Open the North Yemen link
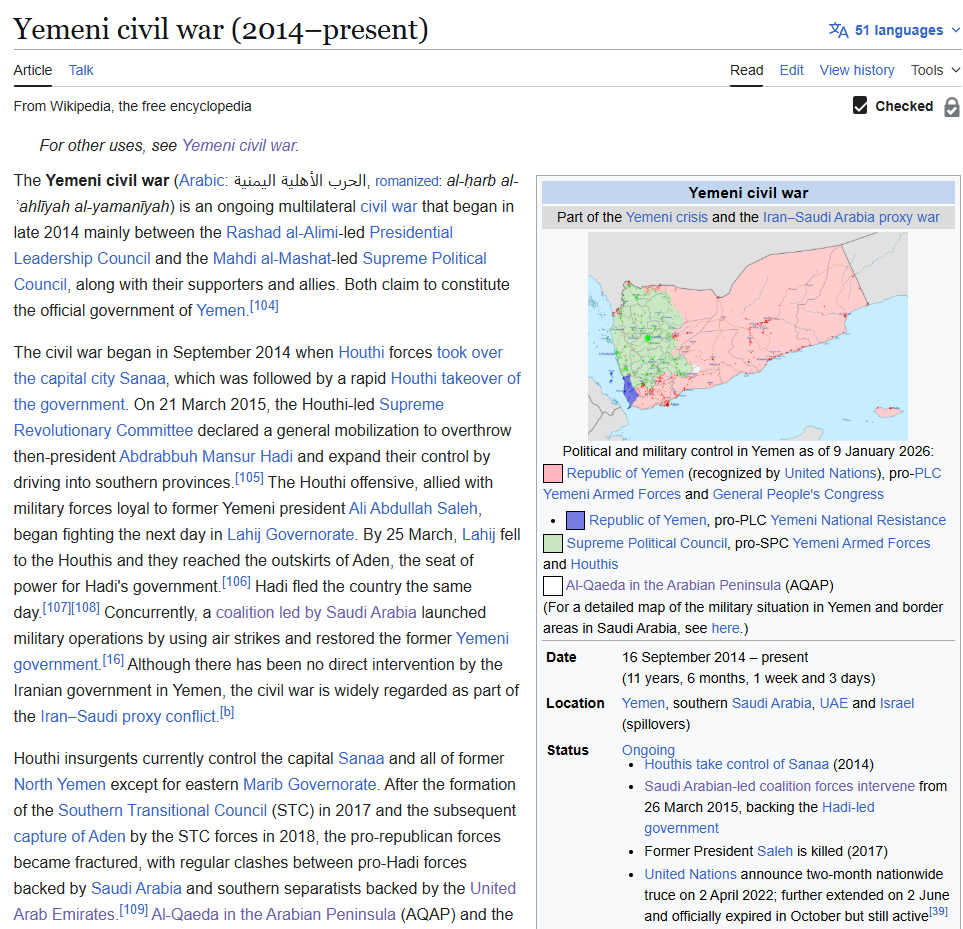Viewport: 963px width, 929px height. coord(60,785)
